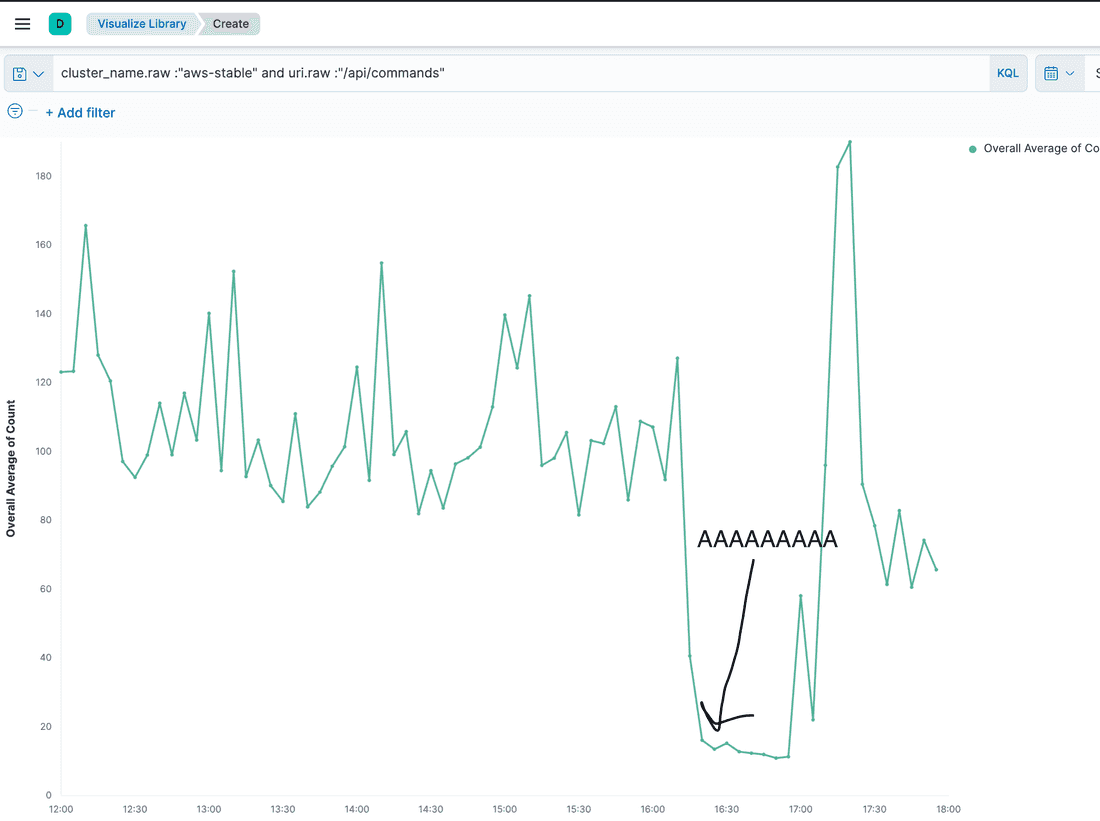This screenshot has height=821, width=1100.
Task: Click the legend's green series dot
Action: tap(972, 149)
